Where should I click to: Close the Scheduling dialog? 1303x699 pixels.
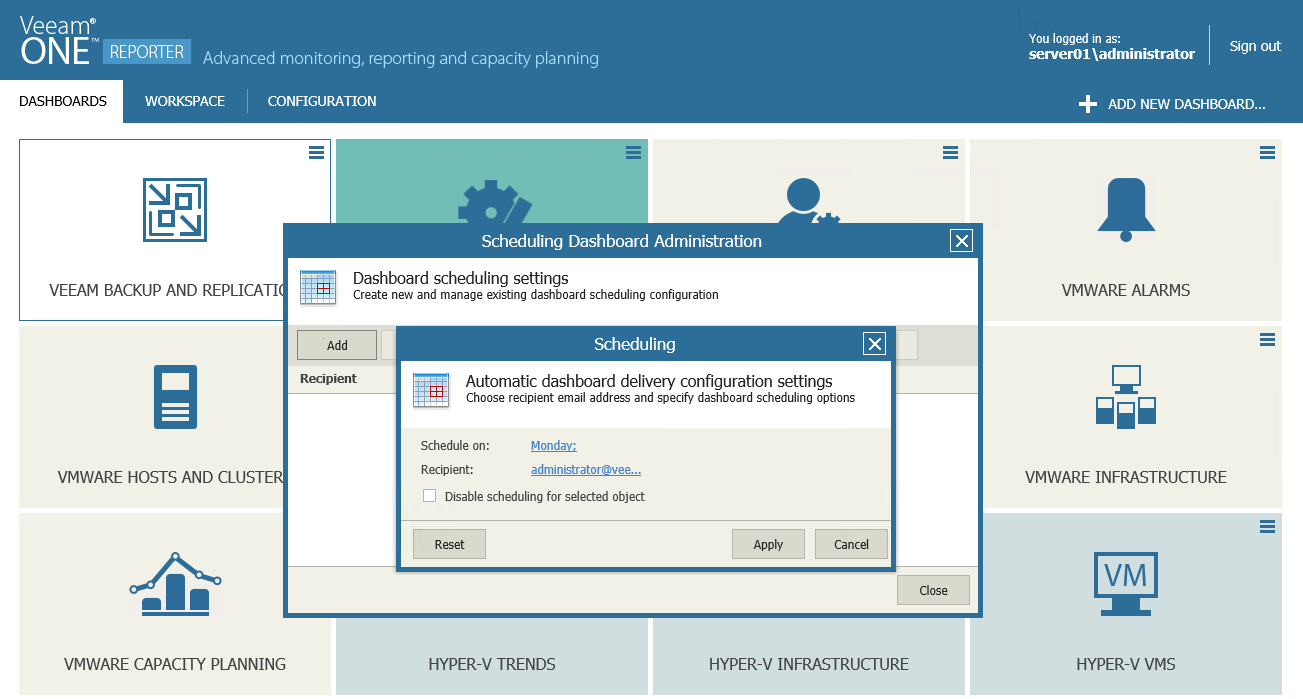[x=875, y=344]
